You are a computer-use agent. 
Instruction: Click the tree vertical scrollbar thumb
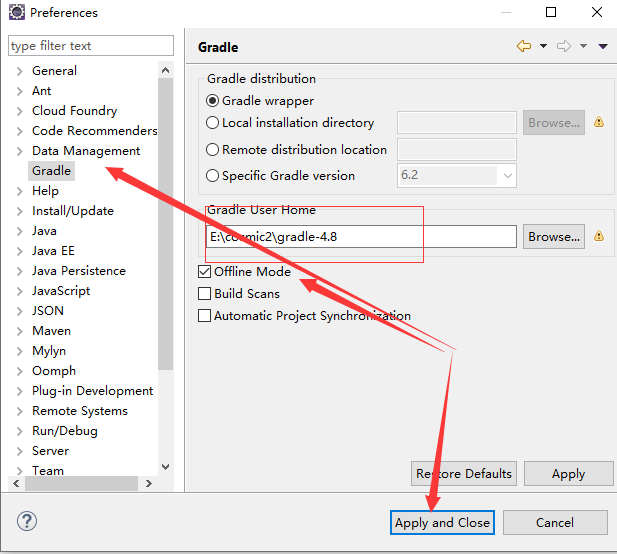166,224
